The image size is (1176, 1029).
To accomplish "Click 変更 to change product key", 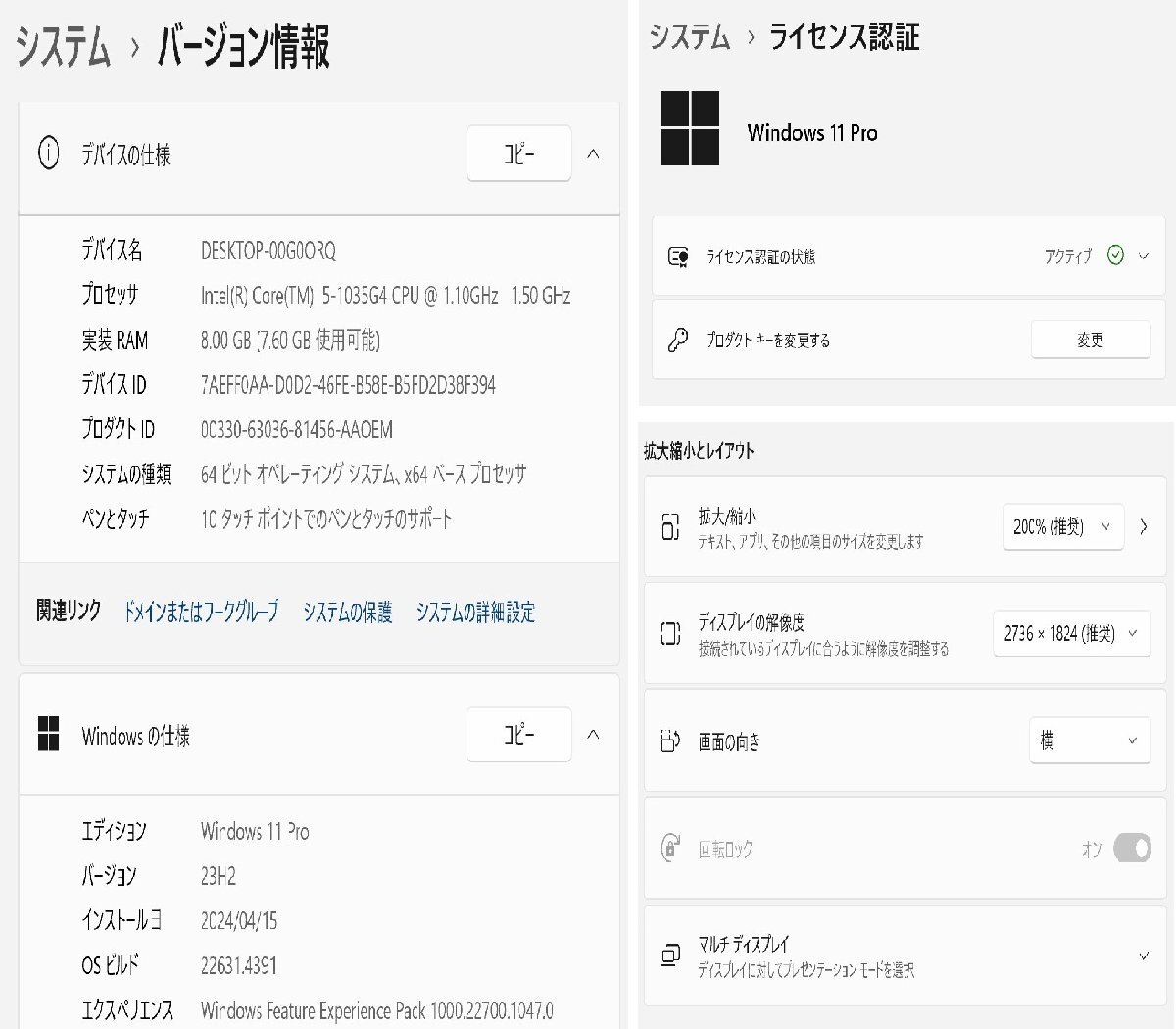I will [x=1090, y=340].
